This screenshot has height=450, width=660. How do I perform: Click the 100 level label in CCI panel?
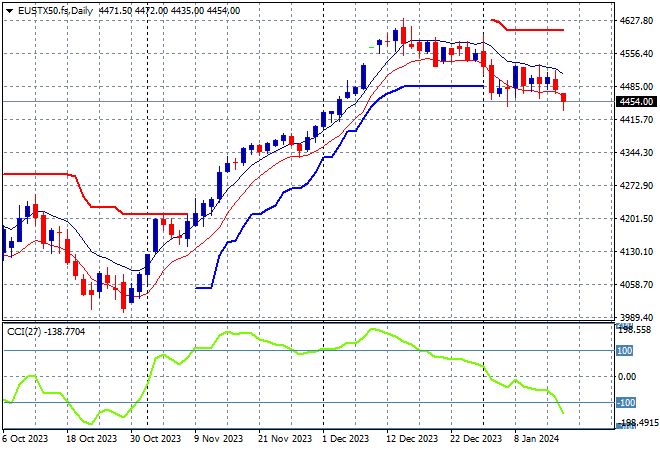click(x=624, y=351)
